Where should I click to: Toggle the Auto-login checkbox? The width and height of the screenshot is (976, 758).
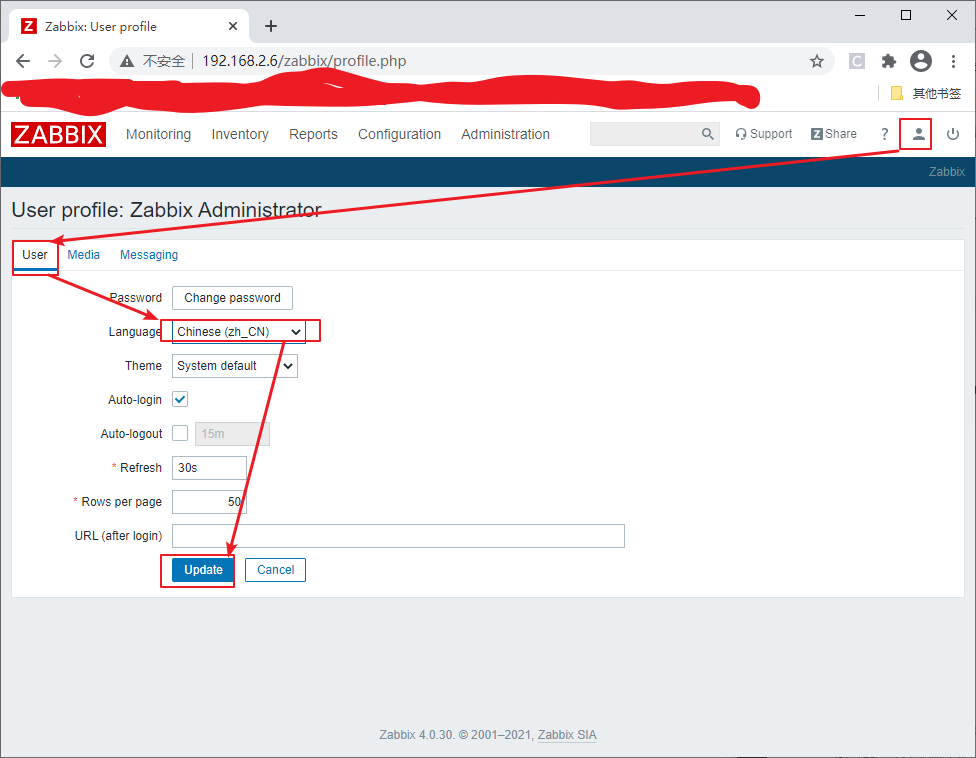point(180,400)
